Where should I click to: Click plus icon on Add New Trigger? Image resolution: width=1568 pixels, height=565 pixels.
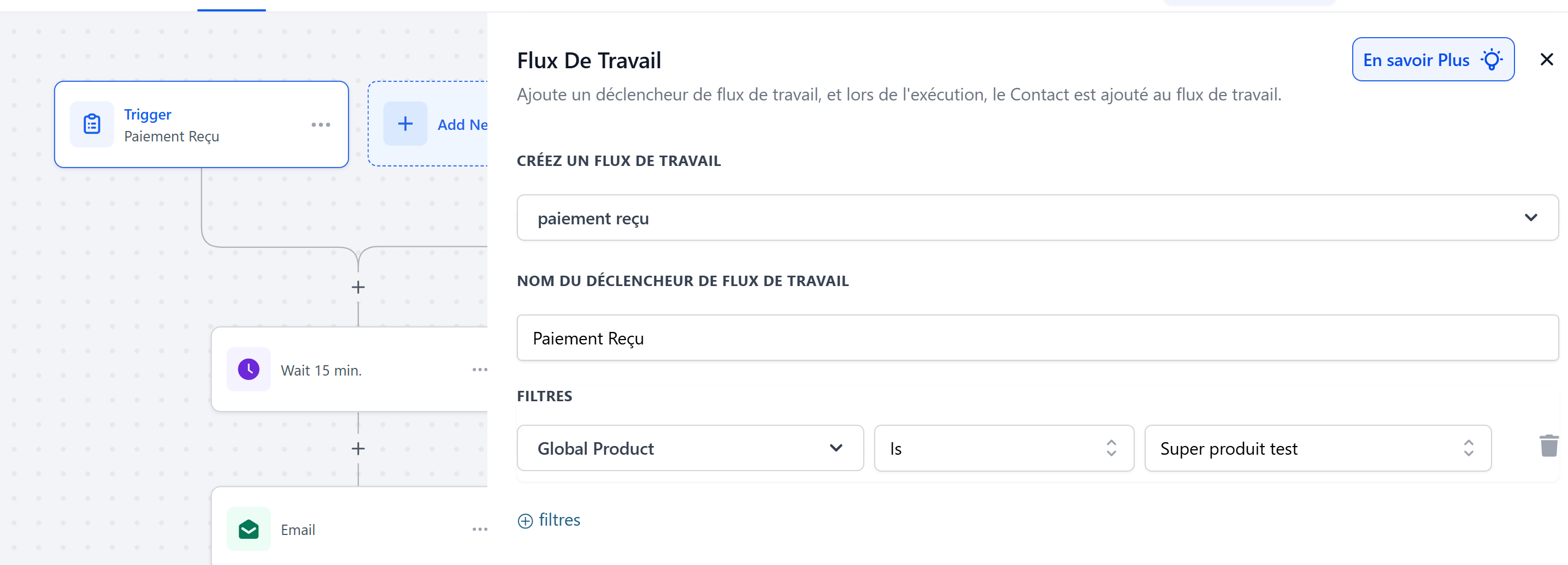coord(405,124)
